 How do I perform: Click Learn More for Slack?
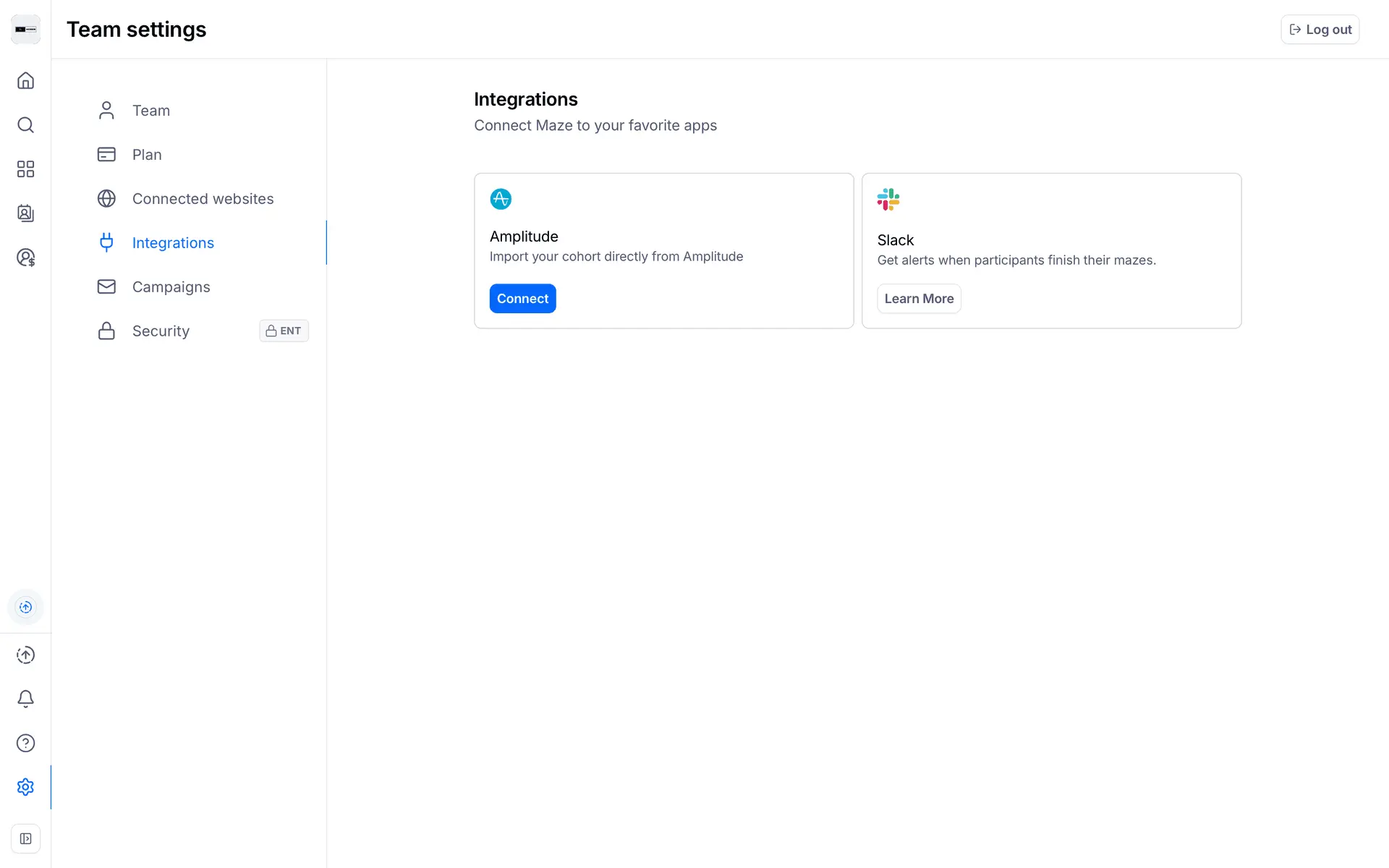pyautogui.click(x=919, y=299)
